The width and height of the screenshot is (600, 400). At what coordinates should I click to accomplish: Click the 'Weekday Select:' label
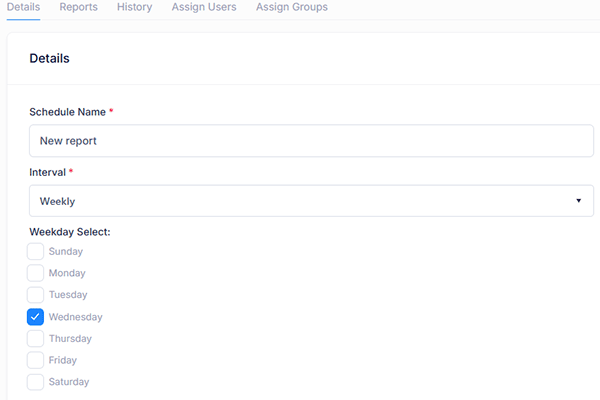coord(69,232)
